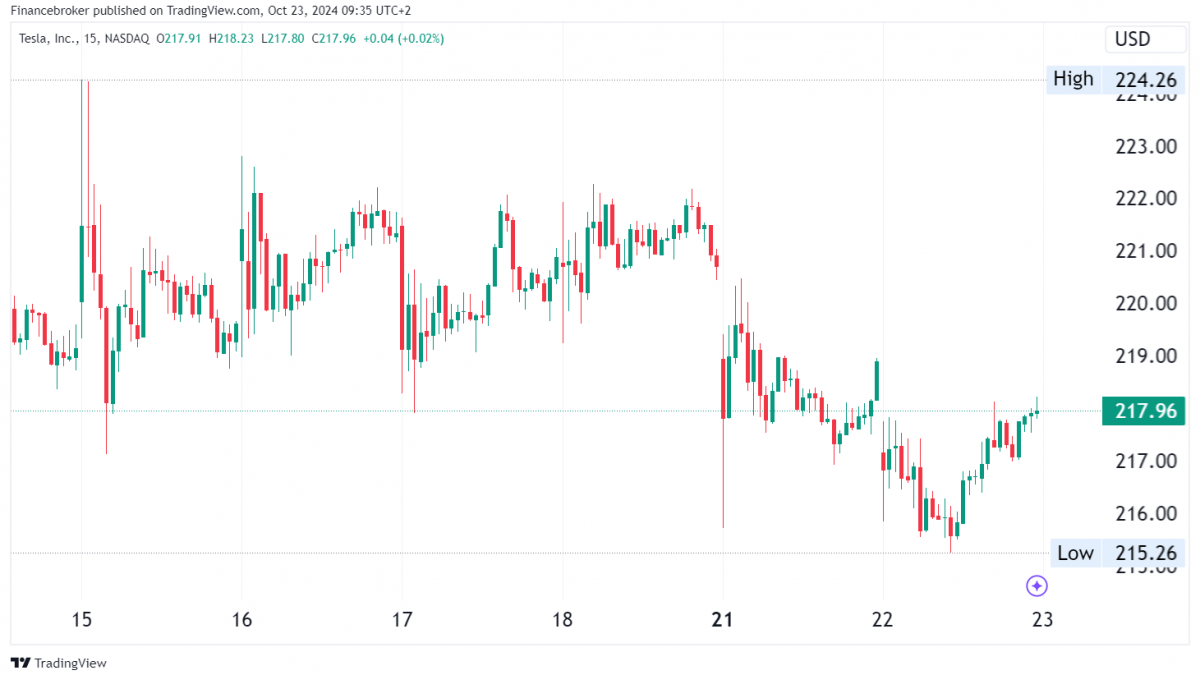The width and height of the screenshot is (1200, 675).
Task: Click the Tesla, Inc. symbol title
Action: (52, 39)
